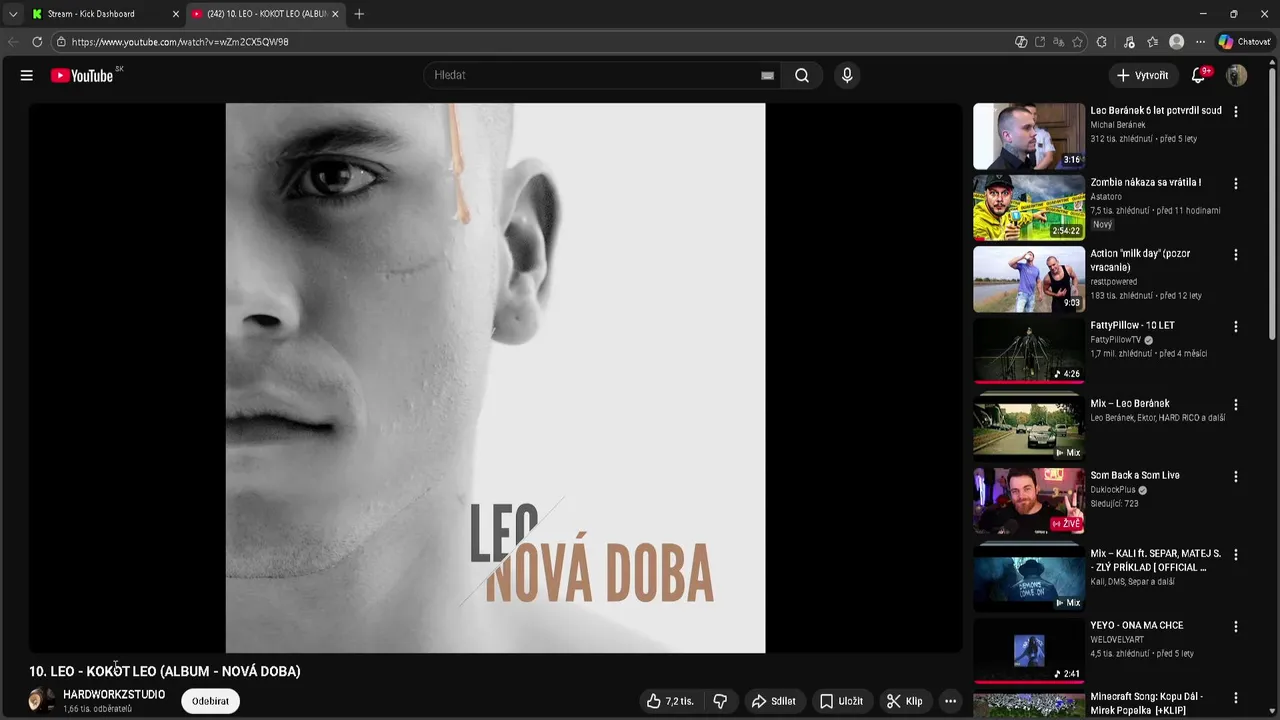Click the search magnifier button

(802, 75)
